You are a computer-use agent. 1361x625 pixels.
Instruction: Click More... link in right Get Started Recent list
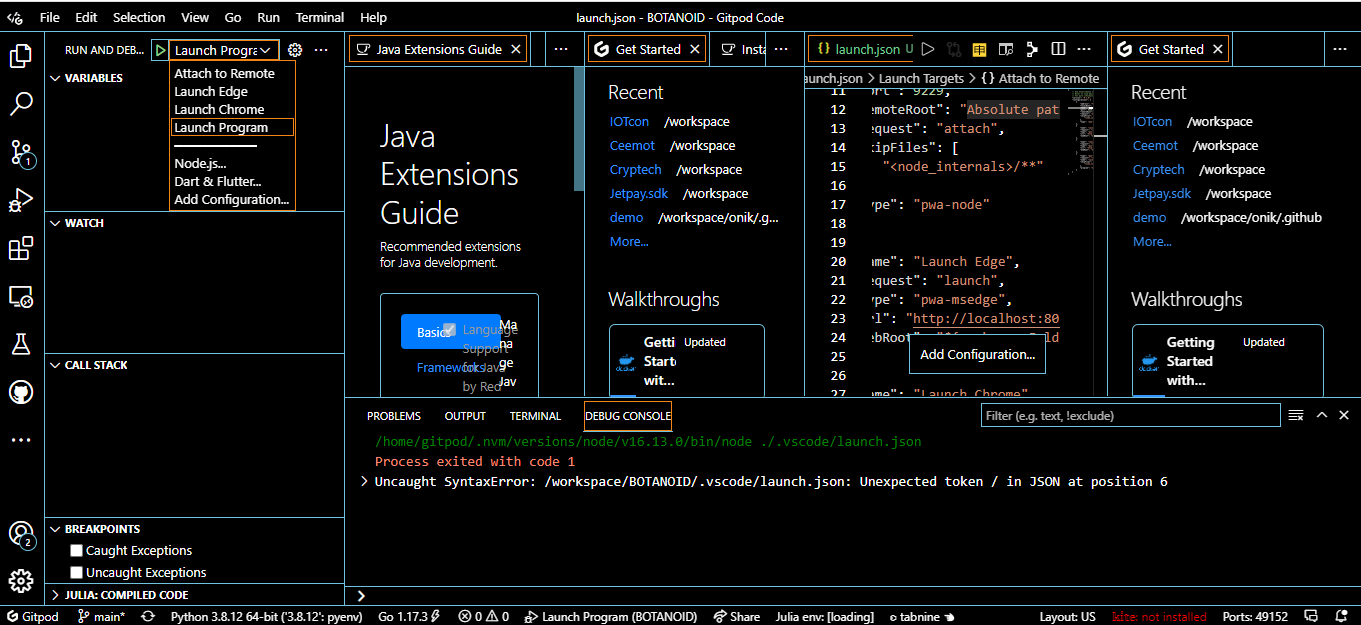(1152, 241)
